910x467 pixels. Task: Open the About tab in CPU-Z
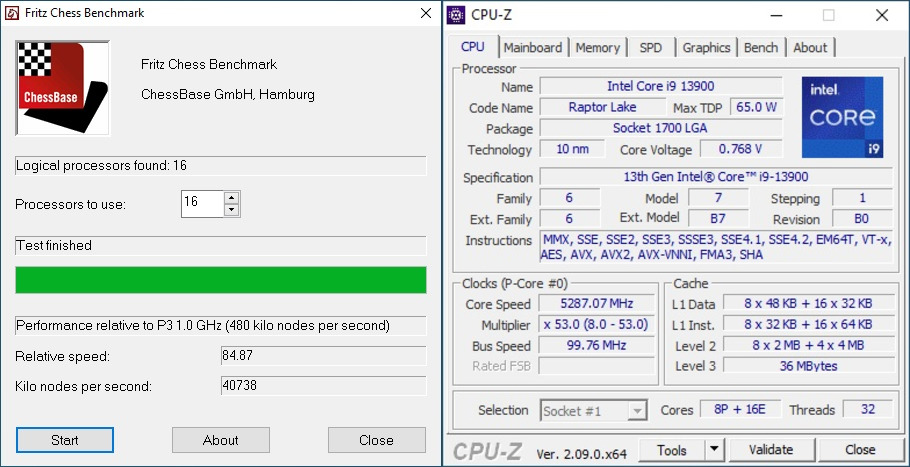(x=810, y=48)
